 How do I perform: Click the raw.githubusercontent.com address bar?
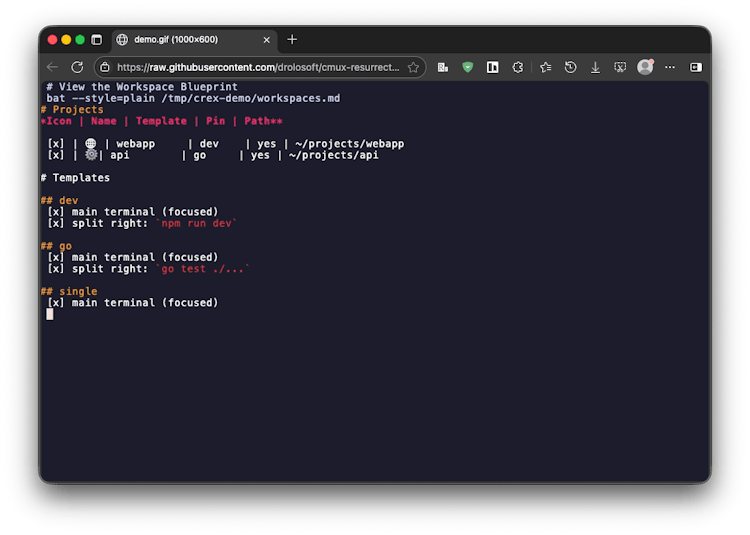coord(258,67)
